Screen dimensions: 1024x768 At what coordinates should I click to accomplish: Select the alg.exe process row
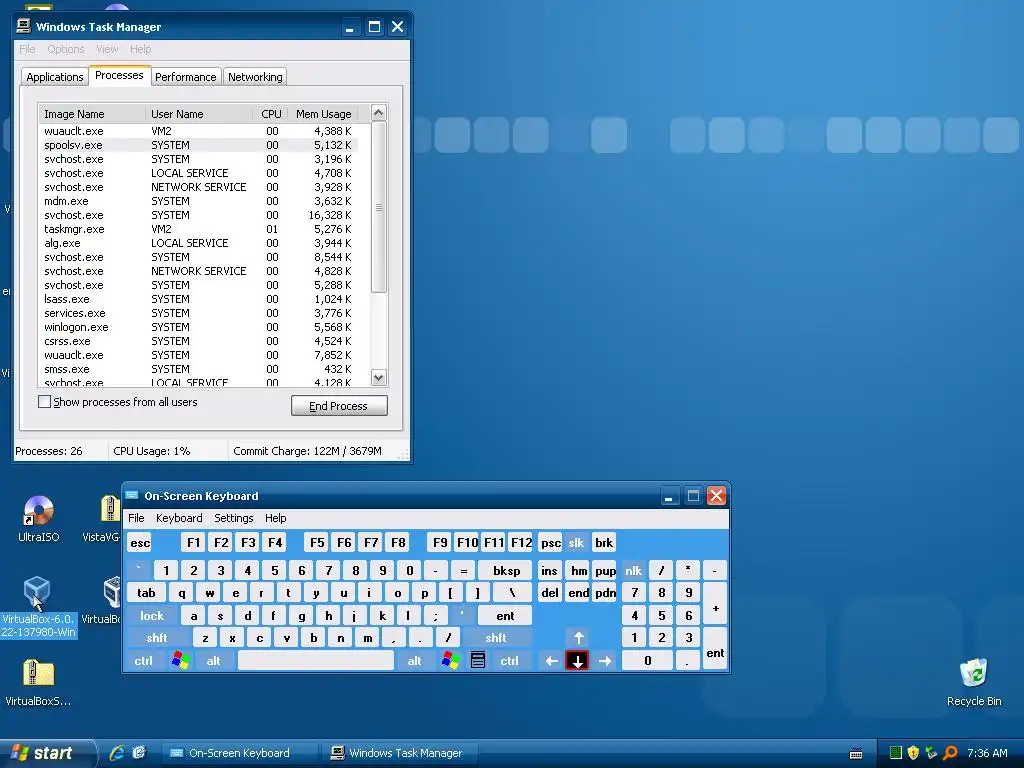tap(199, 243)
